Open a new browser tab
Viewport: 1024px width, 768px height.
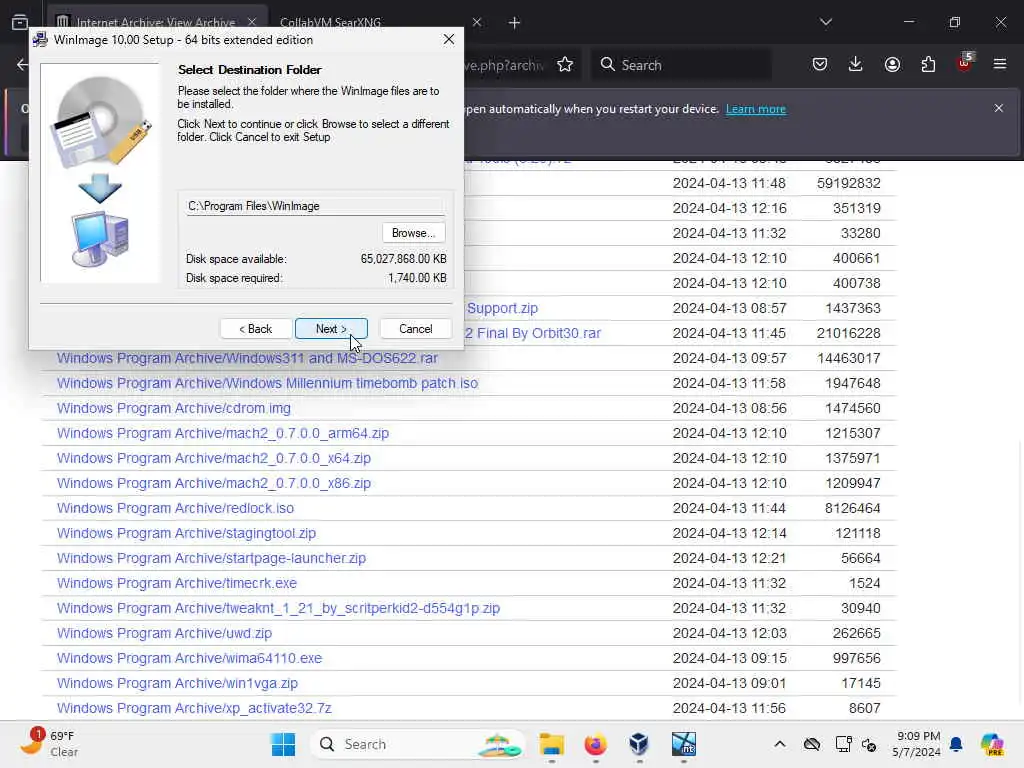515,23
